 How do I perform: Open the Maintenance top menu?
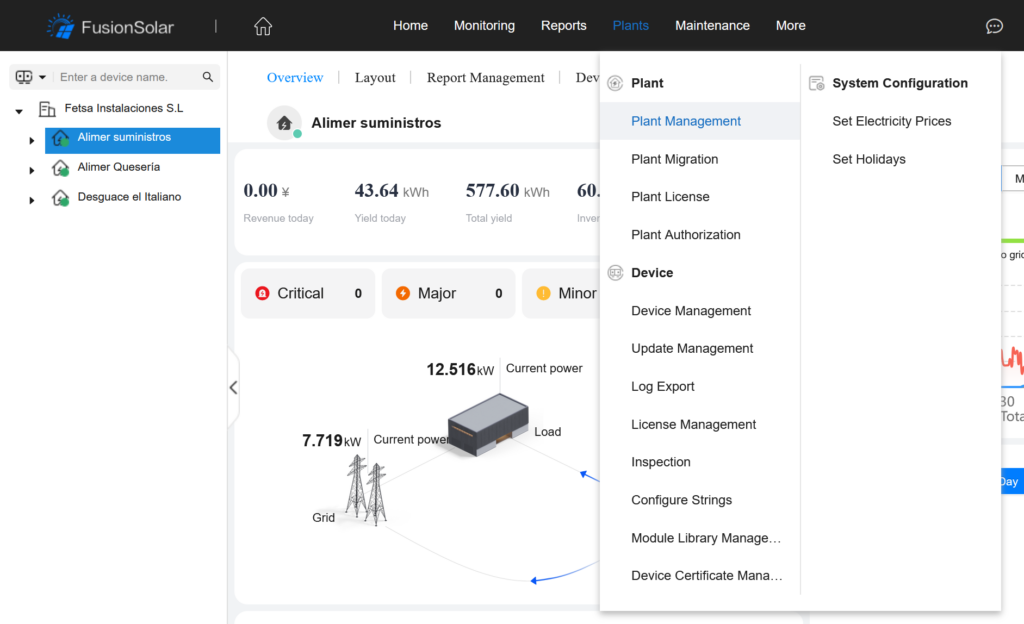coord(712,26)
